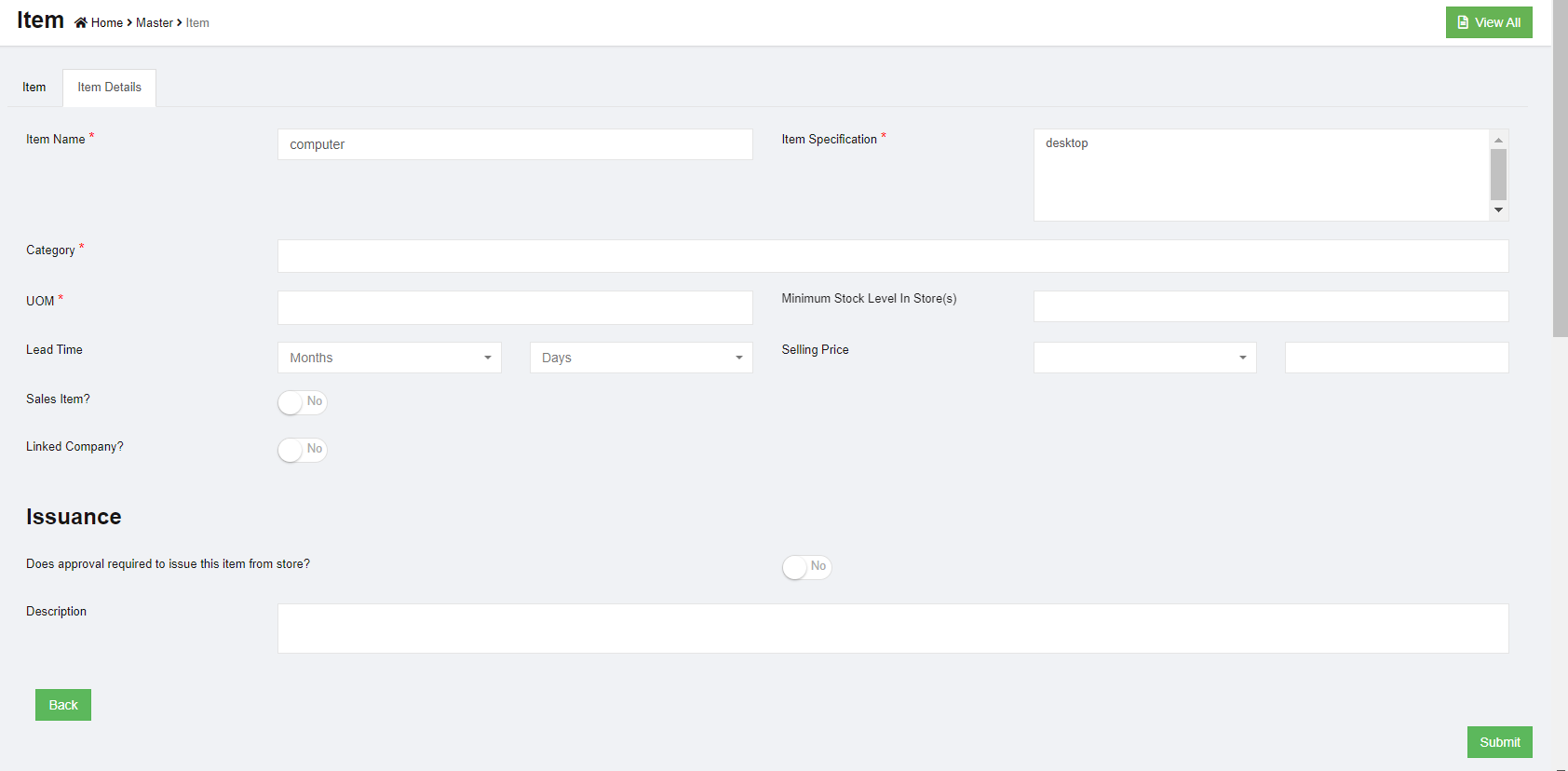Open the Master breadcrumb link
The image size is (1568, 771).
pos(154,22)
